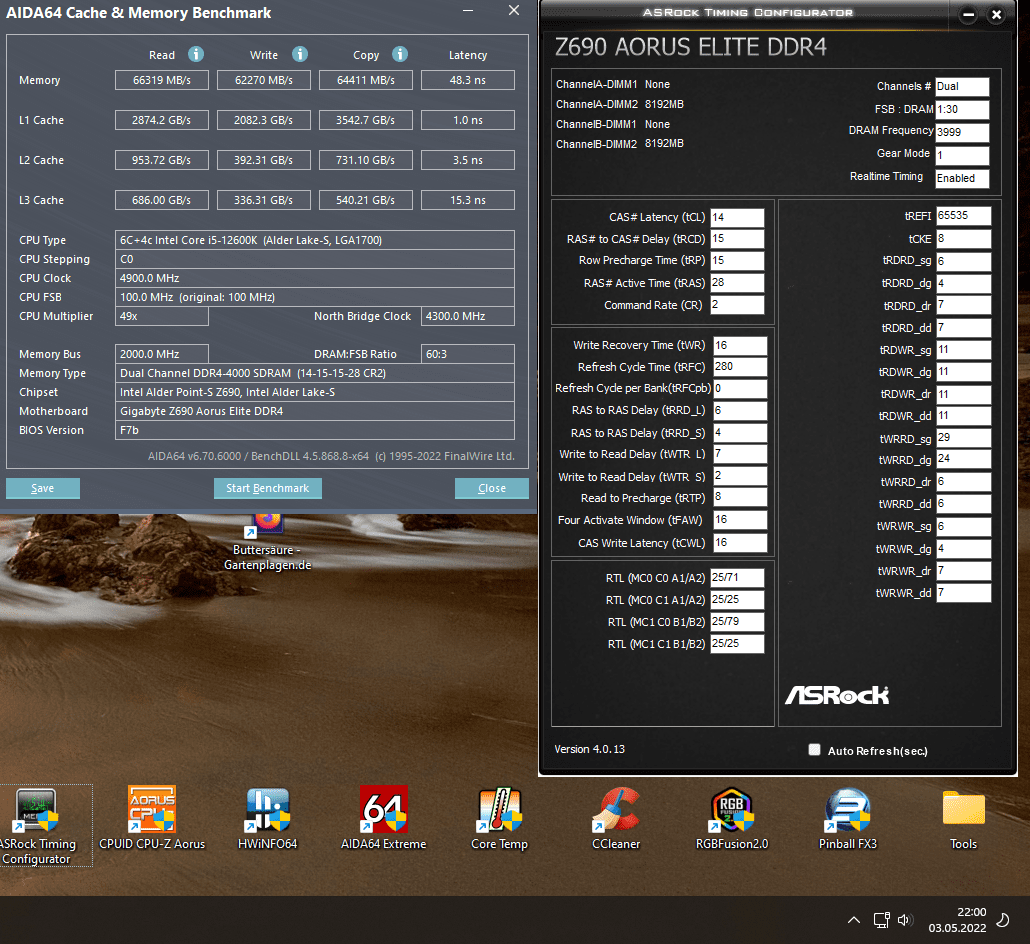Minimize AIDA64 Cache & Memory Benchmark window
Viewport: 1030px width, 944px height.
point(468,11)
